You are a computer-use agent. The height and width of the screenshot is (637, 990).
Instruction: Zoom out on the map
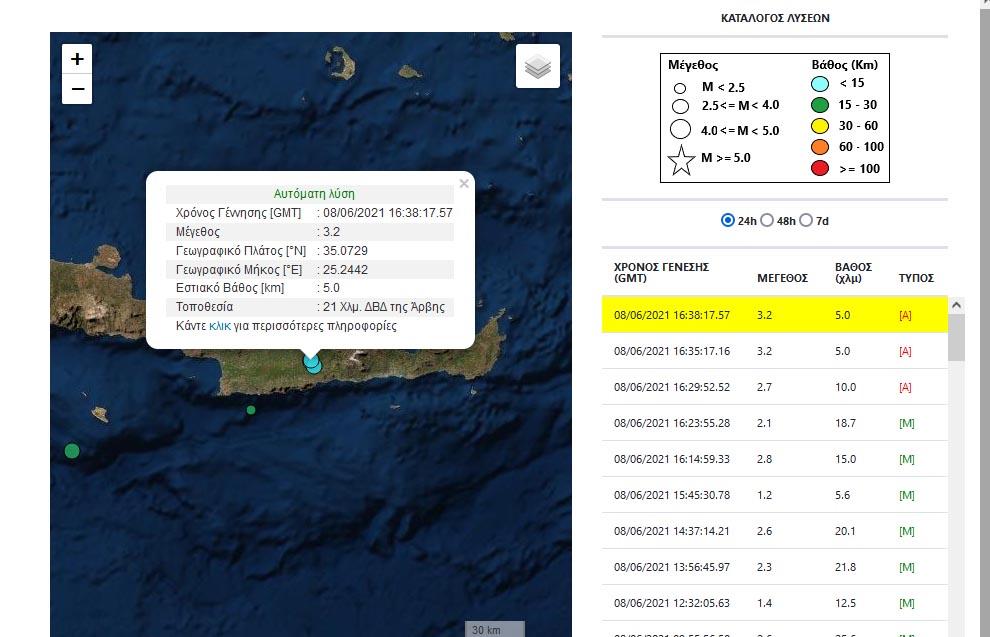point(77,89)
